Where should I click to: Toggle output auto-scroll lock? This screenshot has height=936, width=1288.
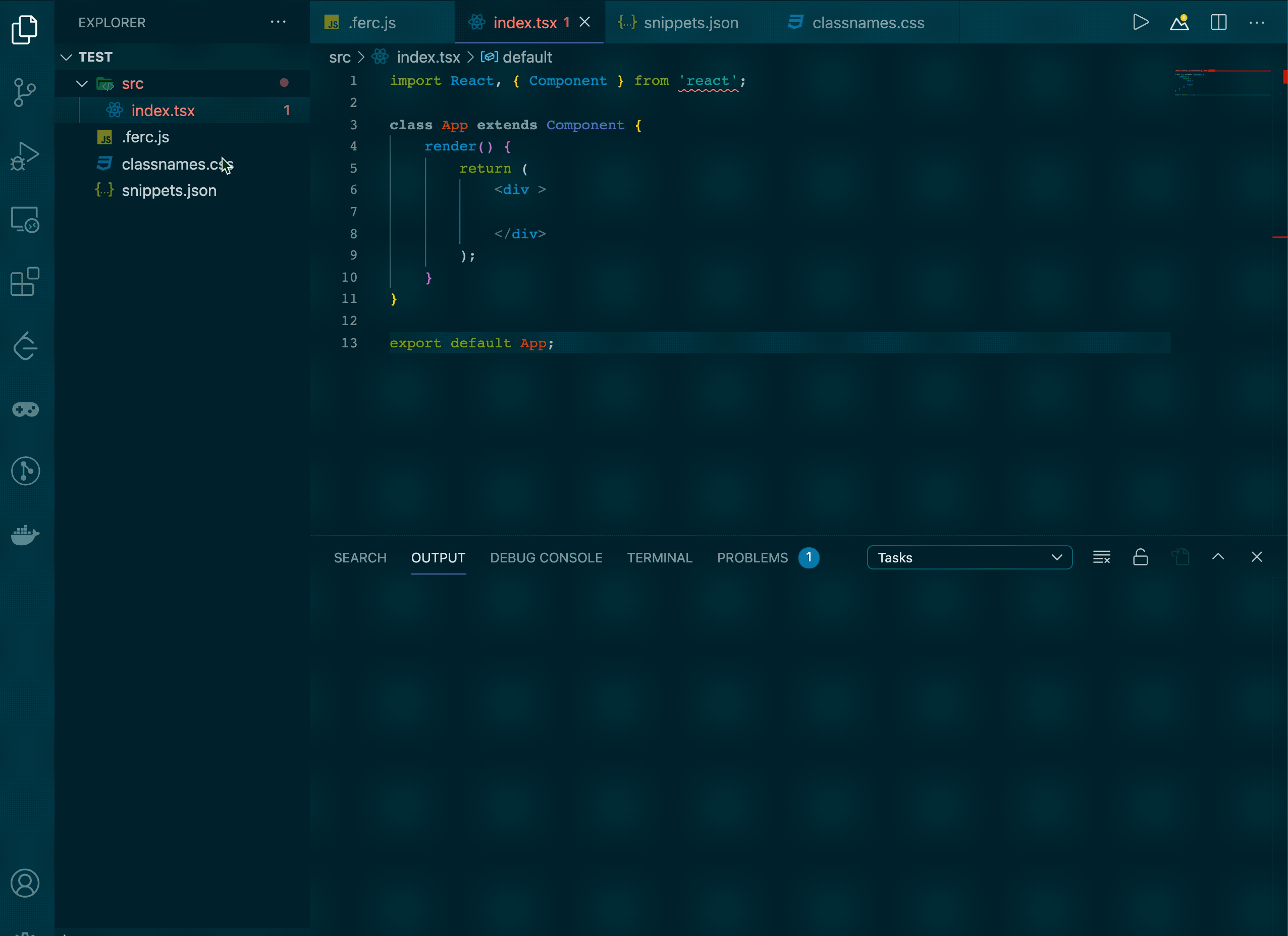pos(1140,557)
